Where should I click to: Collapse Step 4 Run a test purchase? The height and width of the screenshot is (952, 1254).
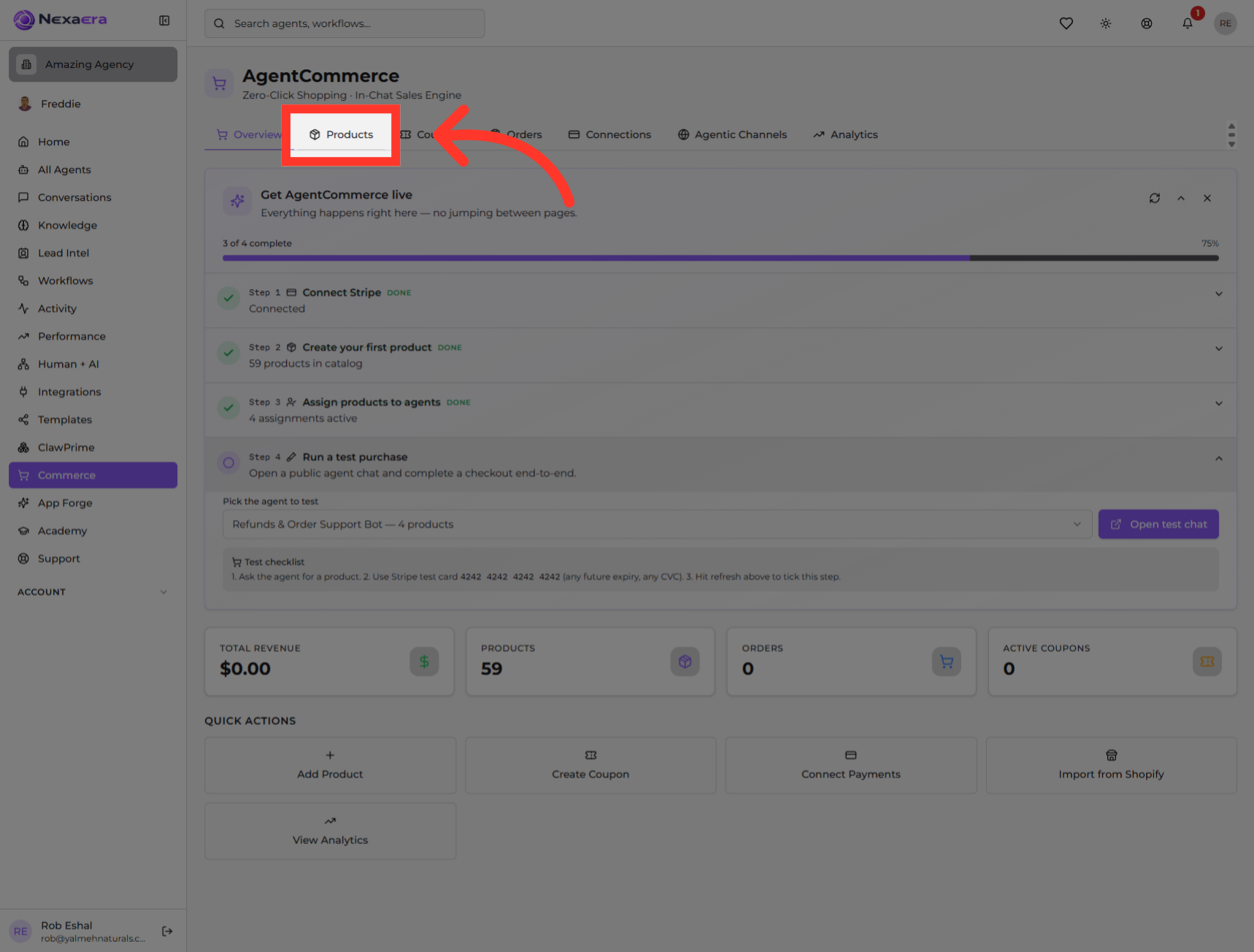[x=1218, y=458]
